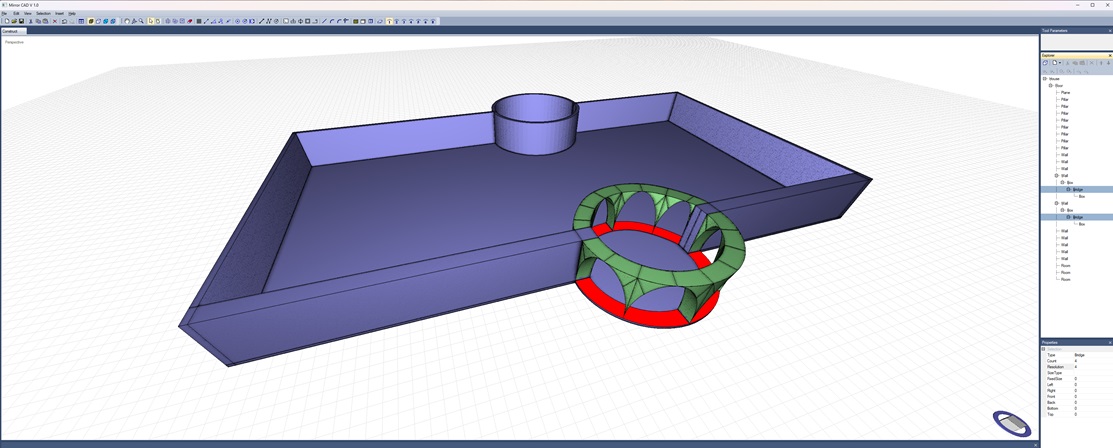The width and height of the screenshot is (1113, 448).
Task: Select the first highlighted Bridge tree item
Action: pos(1078,189)
